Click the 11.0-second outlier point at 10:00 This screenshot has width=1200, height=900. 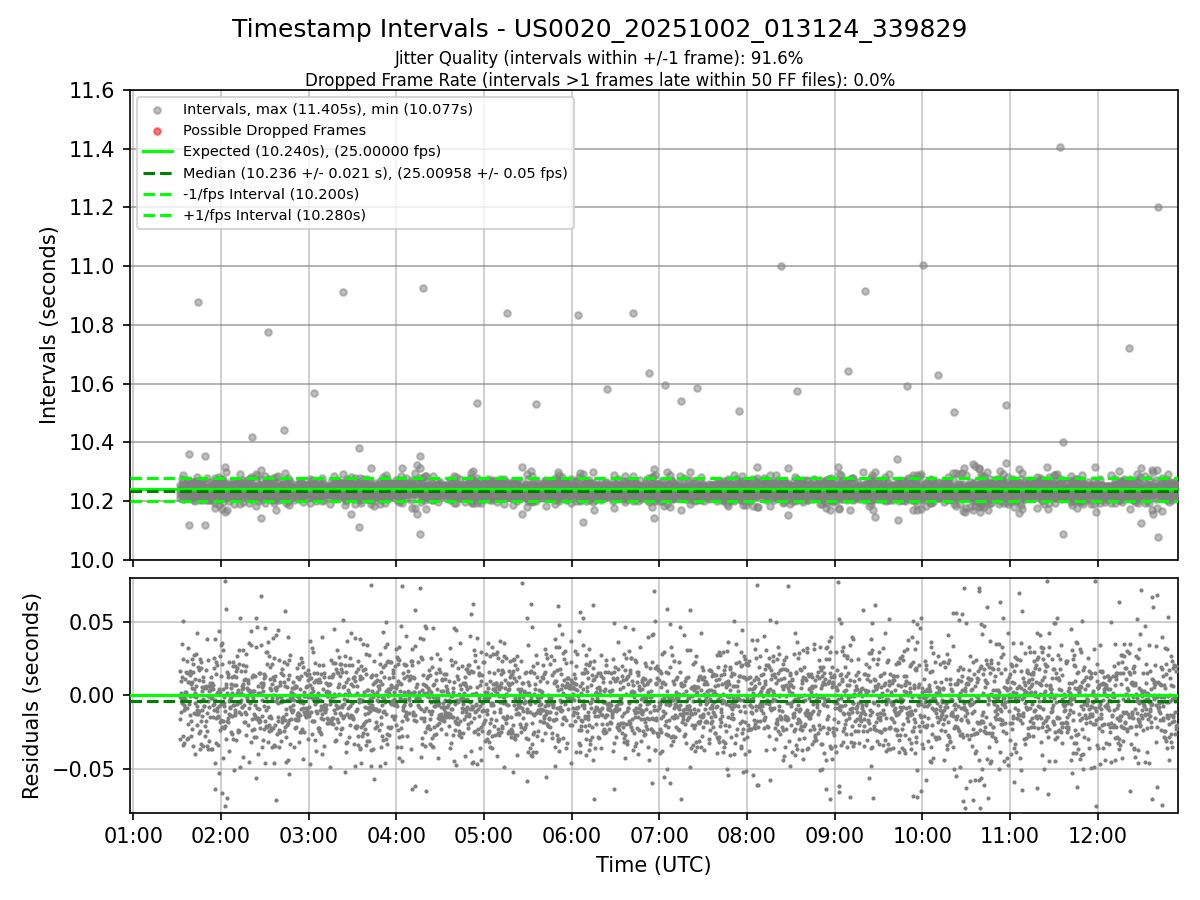click(923, 265)
